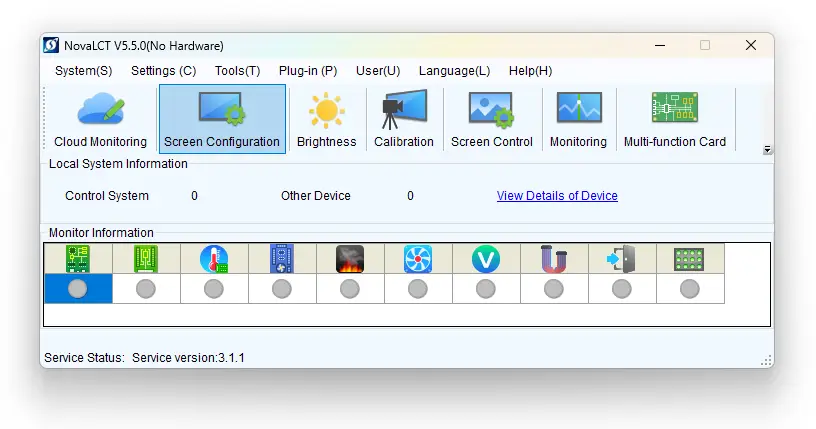Launch the Calibration camera tool

(404, 119)
